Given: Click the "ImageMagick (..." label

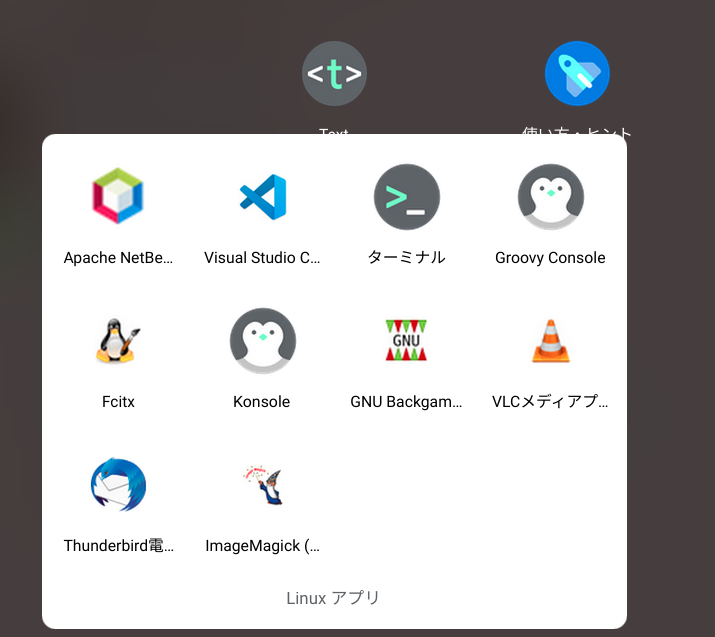Looking at the screenshot, I should [x=262, y=546].
